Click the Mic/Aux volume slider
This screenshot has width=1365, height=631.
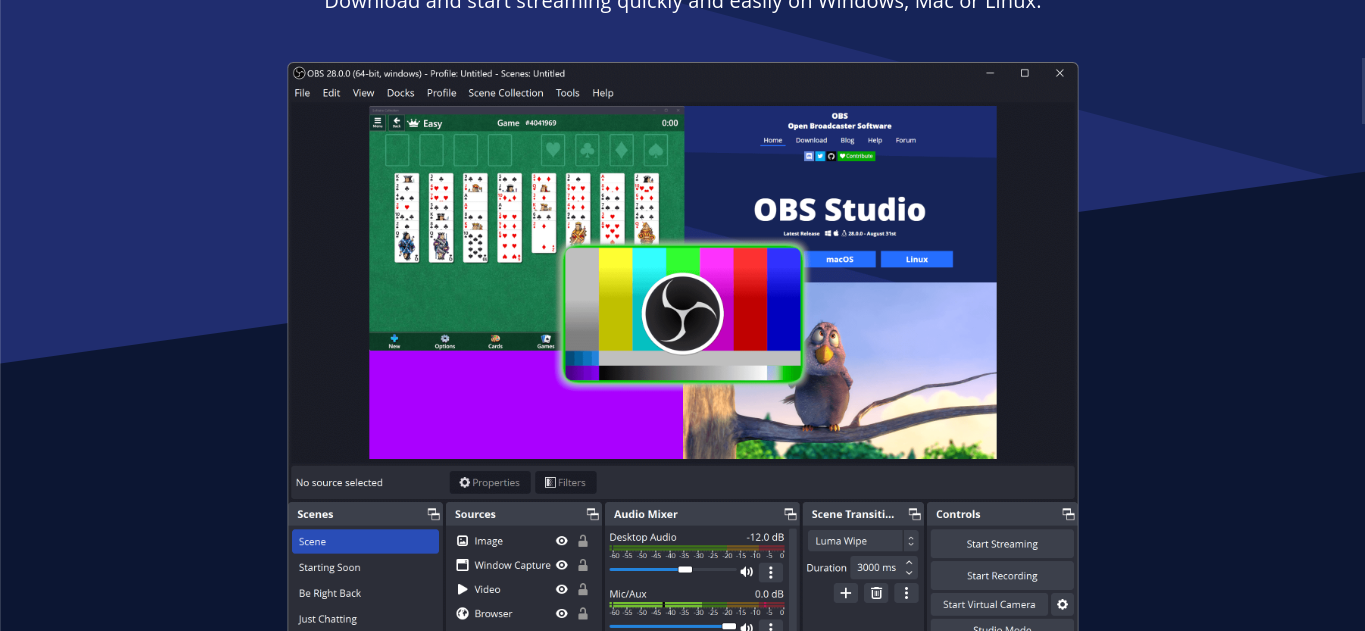coord(672,626)
